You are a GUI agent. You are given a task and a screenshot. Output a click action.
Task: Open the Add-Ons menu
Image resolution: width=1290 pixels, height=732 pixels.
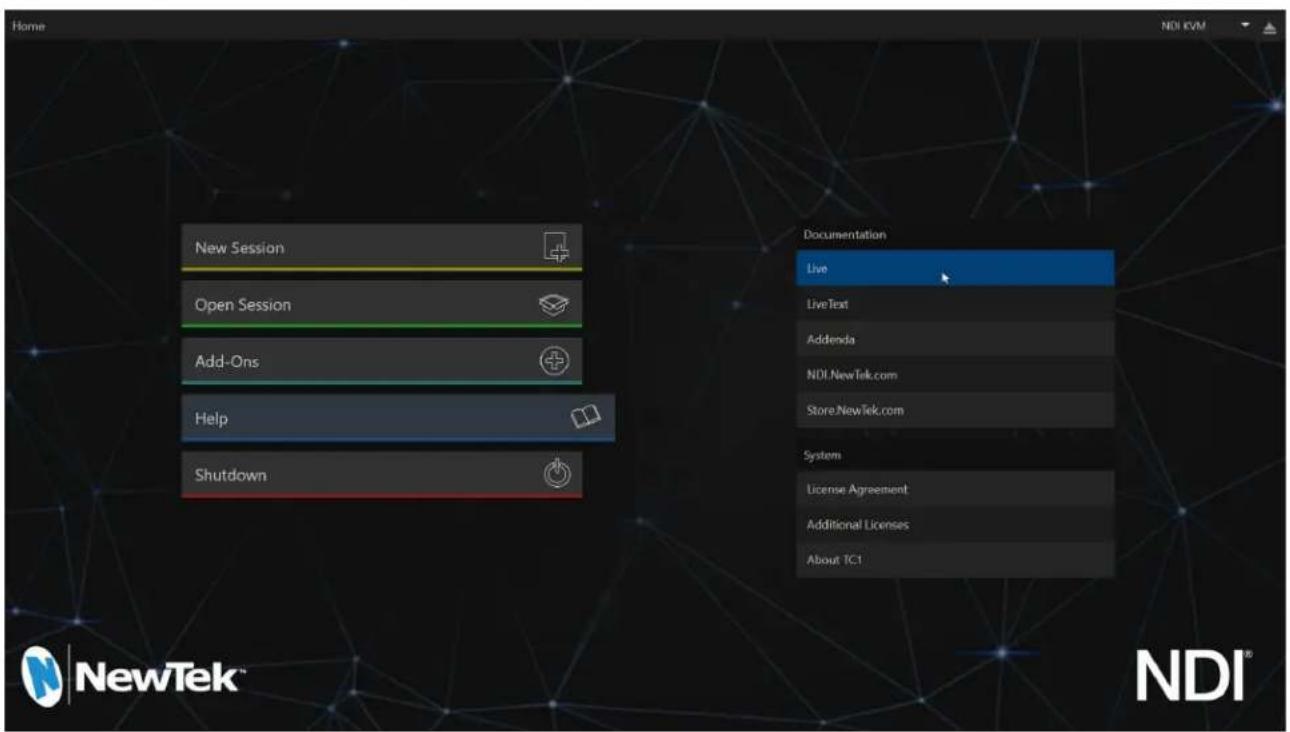click(381, 362)
